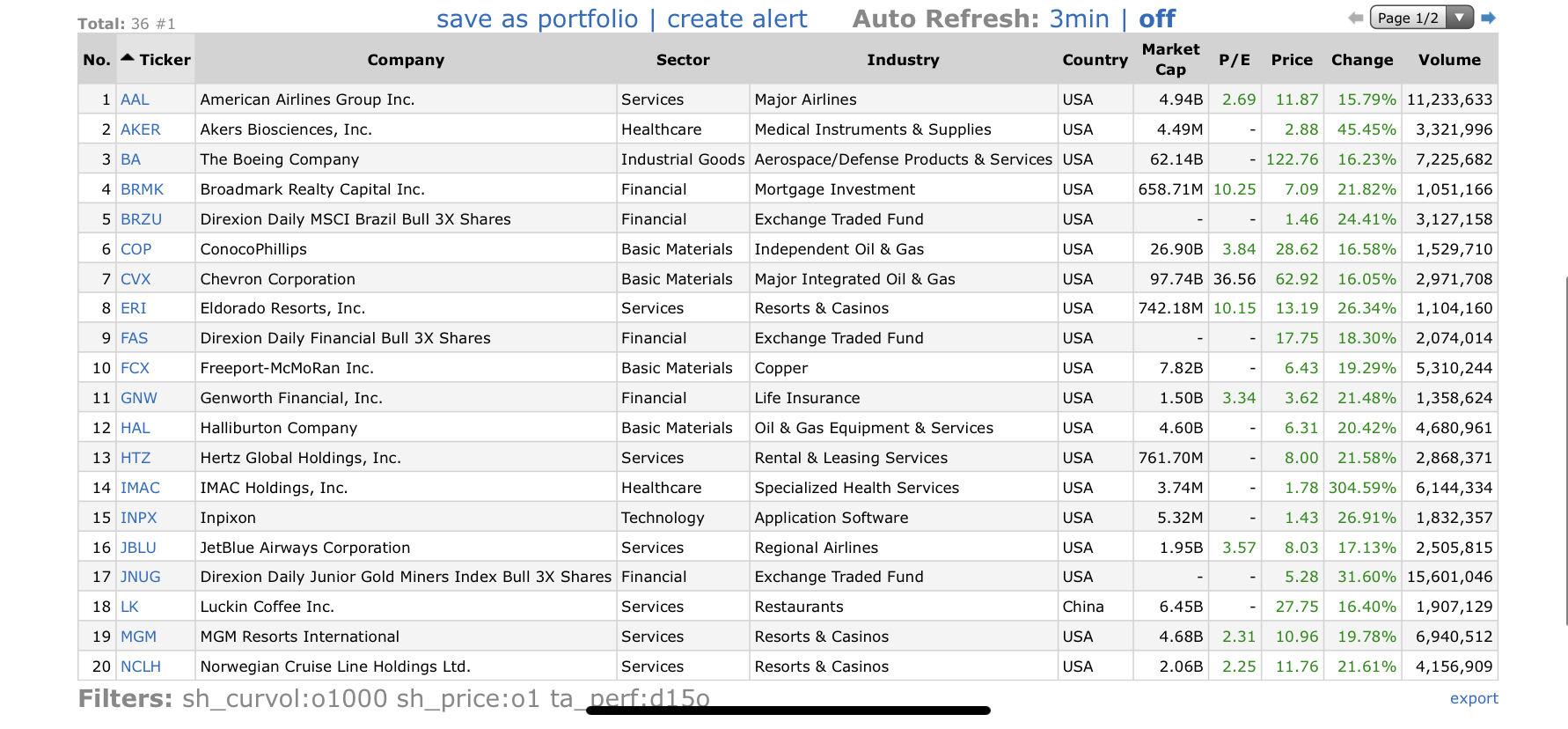Click the 97.74B market cap value
This screenshot has height=729, width=1568.
coord(1176,279)
